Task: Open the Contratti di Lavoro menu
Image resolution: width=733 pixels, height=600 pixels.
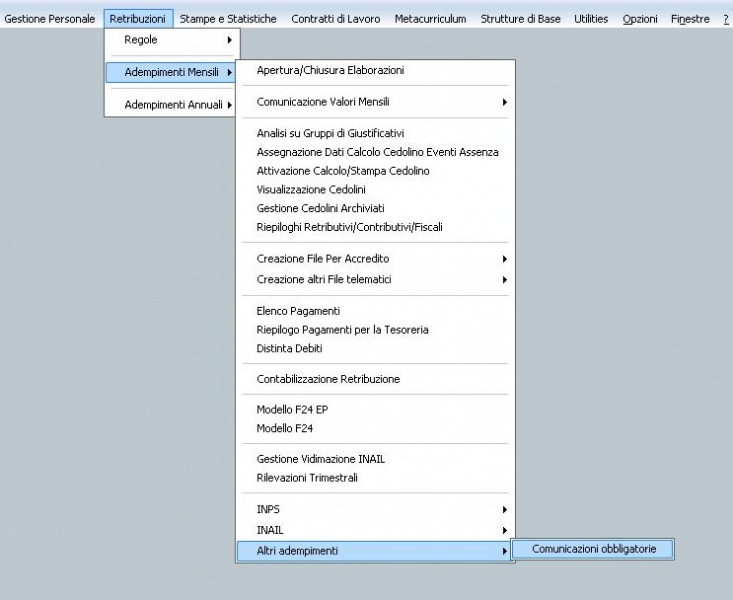Action: [x=336, y=19]
